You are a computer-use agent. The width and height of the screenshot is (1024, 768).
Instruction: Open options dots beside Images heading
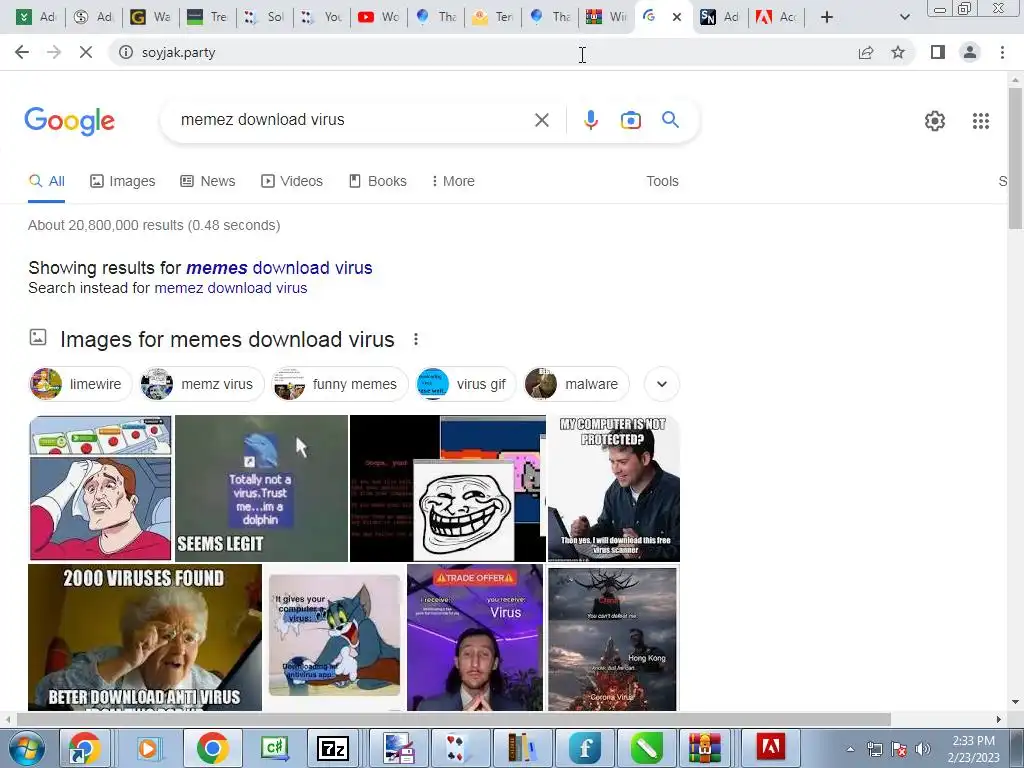point(415,340)
